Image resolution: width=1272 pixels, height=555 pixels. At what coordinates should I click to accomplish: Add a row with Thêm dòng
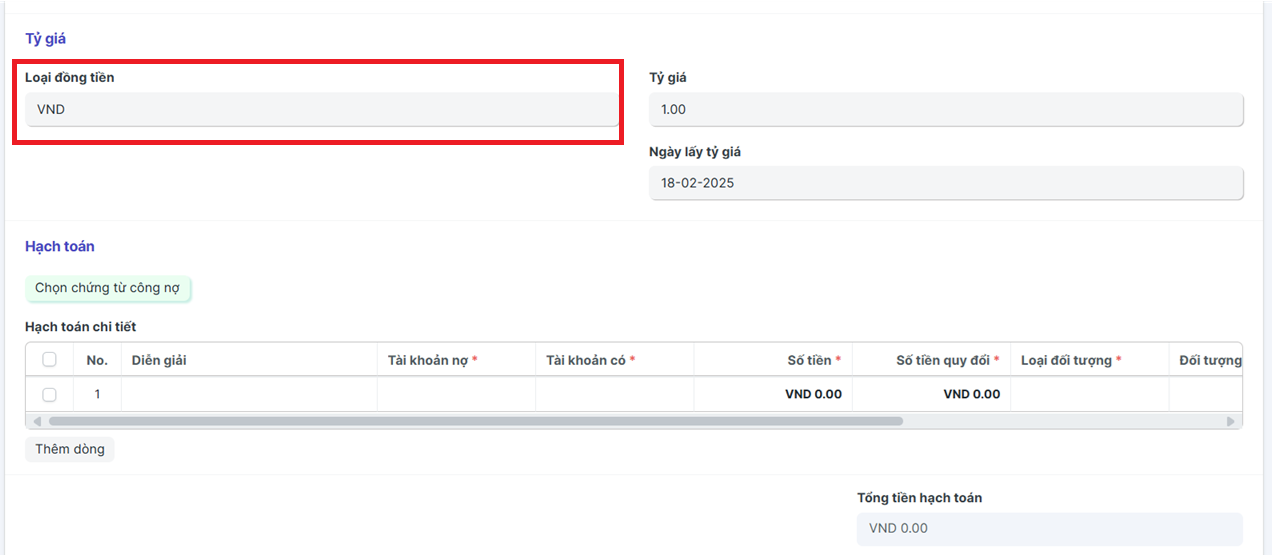(70, 449)
